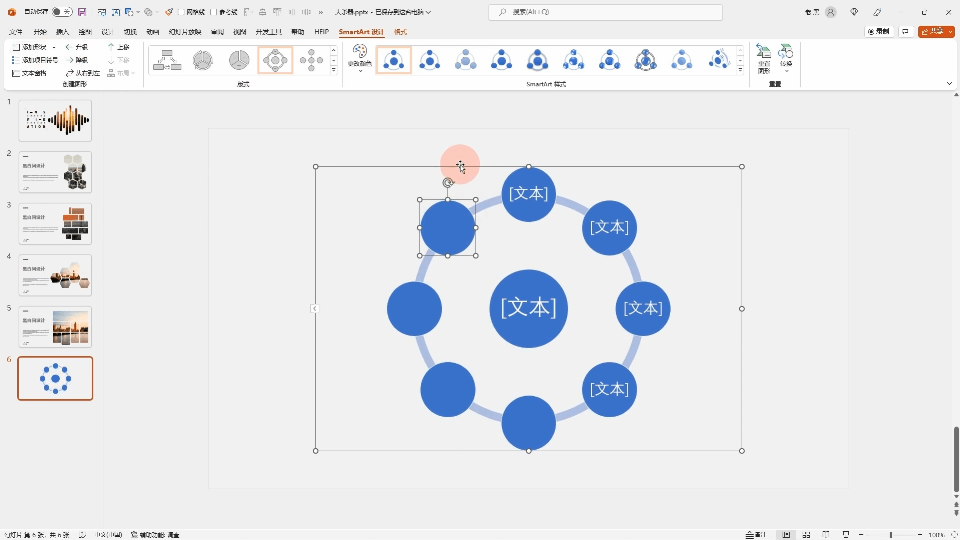Click the Reset Graphic icon
This screenshot has height=540, width=960.
(x=763, y=58)
